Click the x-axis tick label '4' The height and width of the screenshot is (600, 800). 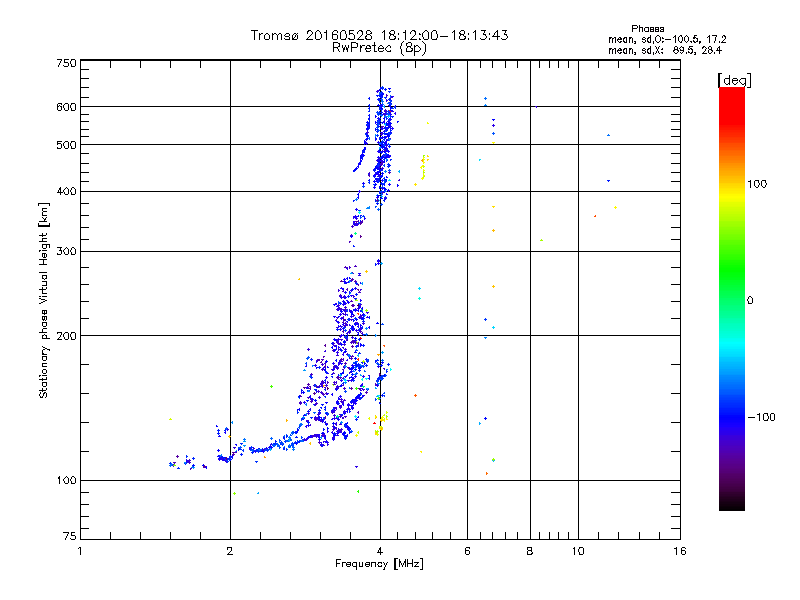pos(380,551)
